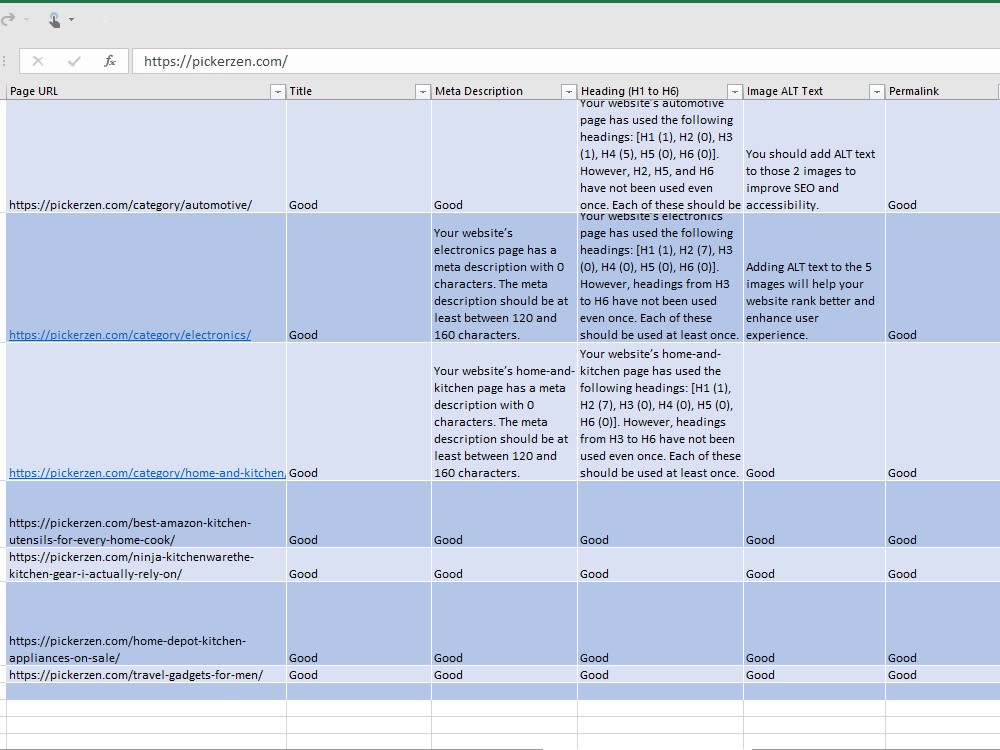Image resolution: width=1000 pixels, height=750 pixels.
Task: Select the home-depot row Meta Description 'Good' cell
Action: (504, 624)
